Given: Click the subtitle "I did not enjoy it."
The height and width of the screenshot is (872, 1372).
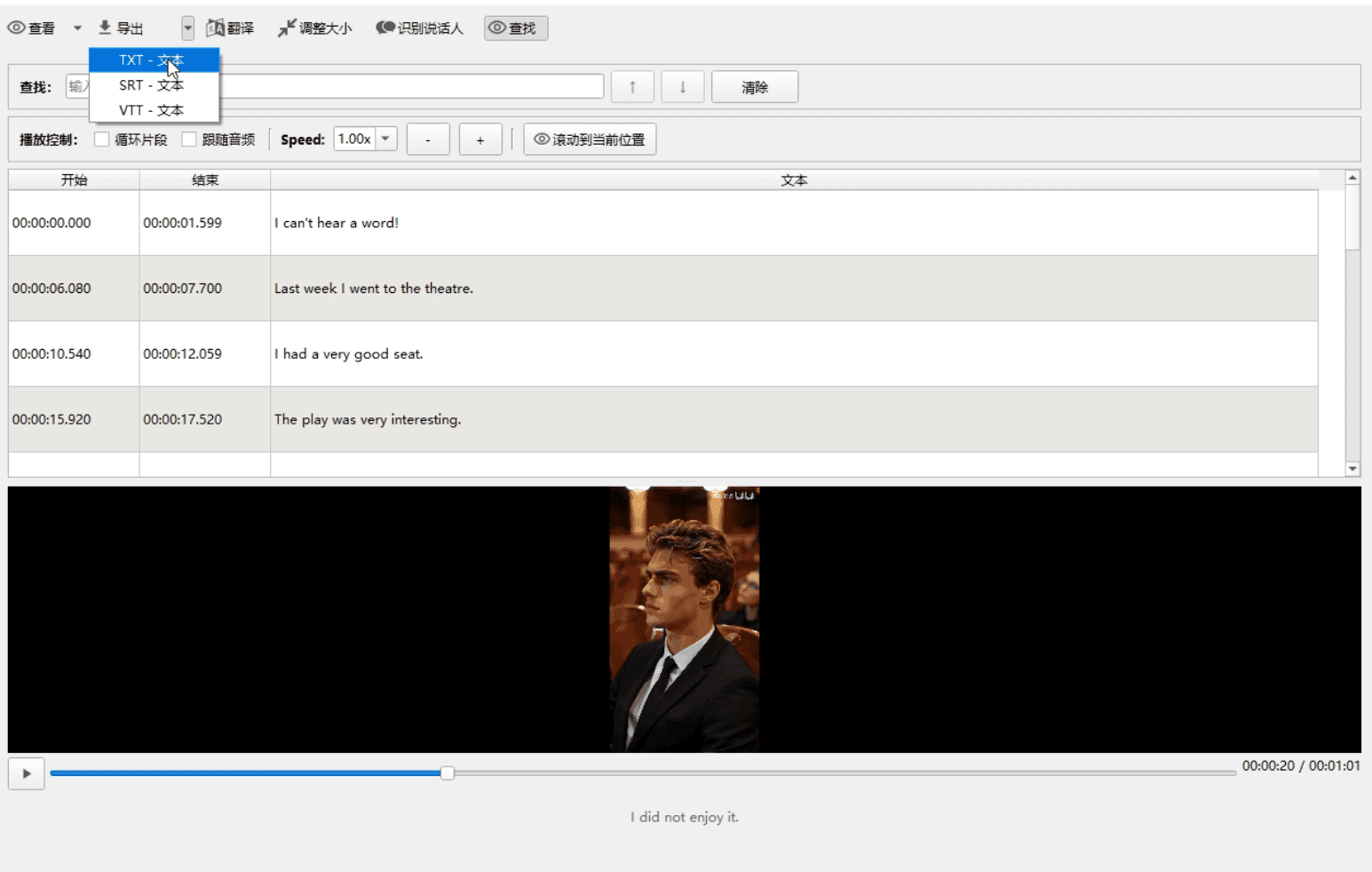Looking at the screenshot, I should pyautogui.click(x=685, y=817).
